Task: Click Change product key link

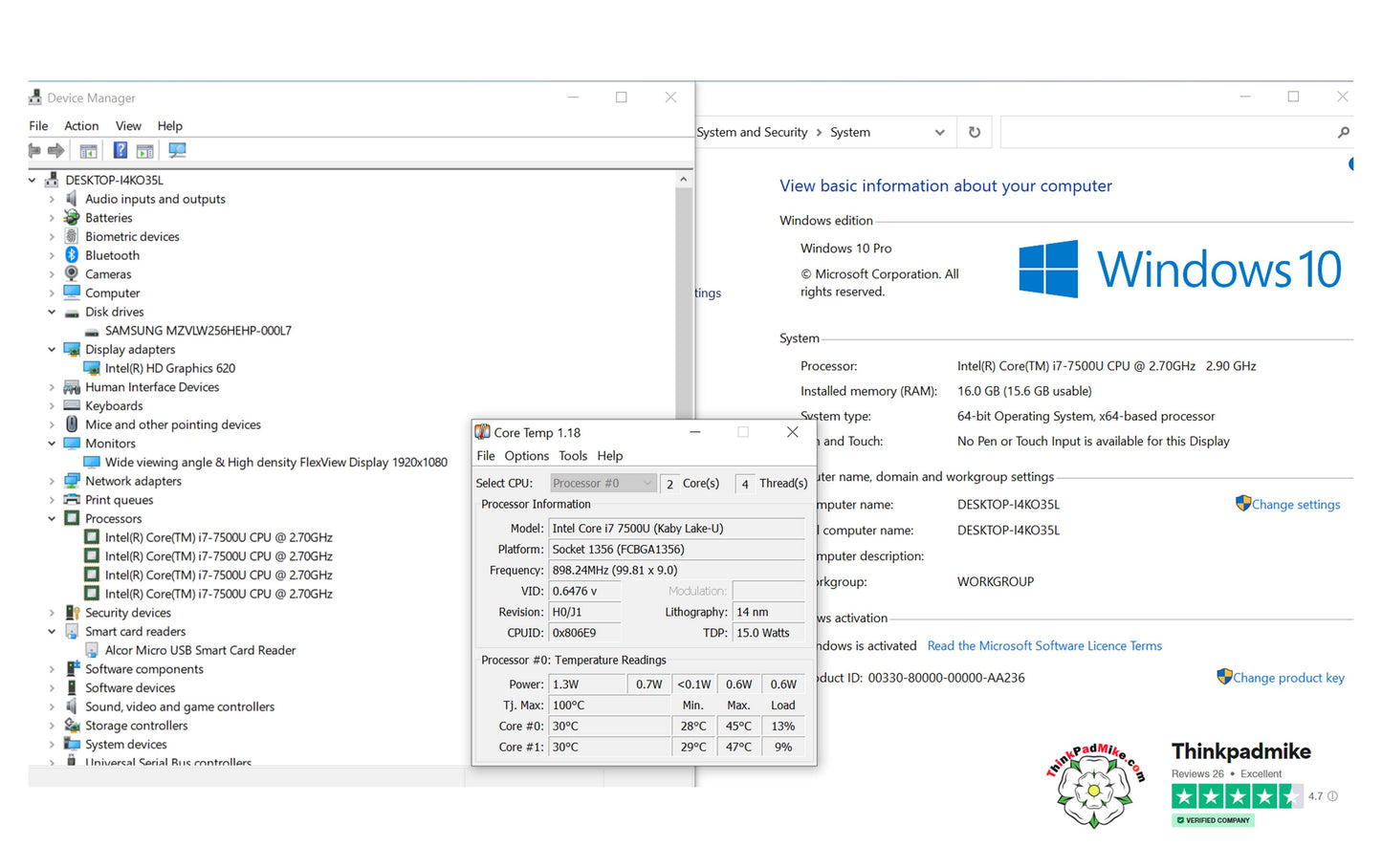Action: pos(1288,678)
